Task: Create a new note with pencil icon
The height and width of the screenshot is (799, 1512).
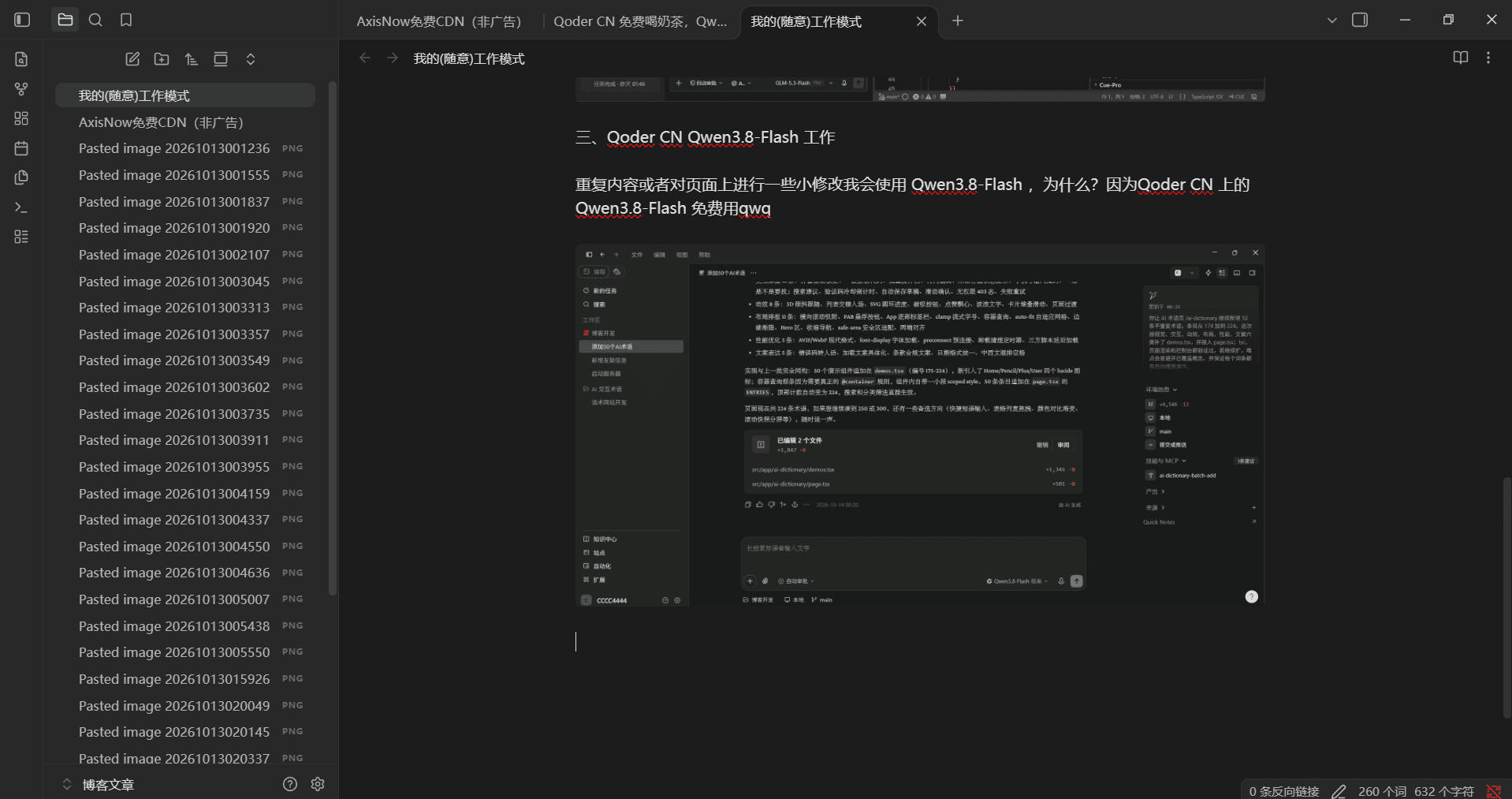Action: tap(132, 59)
